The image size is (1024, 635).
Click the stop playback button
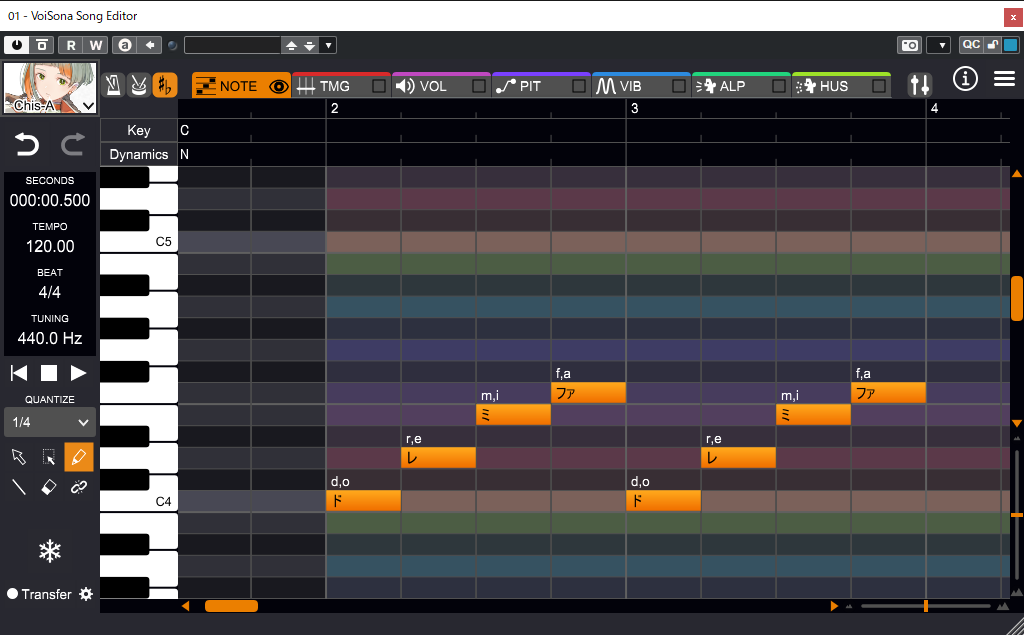click(49, 373)
